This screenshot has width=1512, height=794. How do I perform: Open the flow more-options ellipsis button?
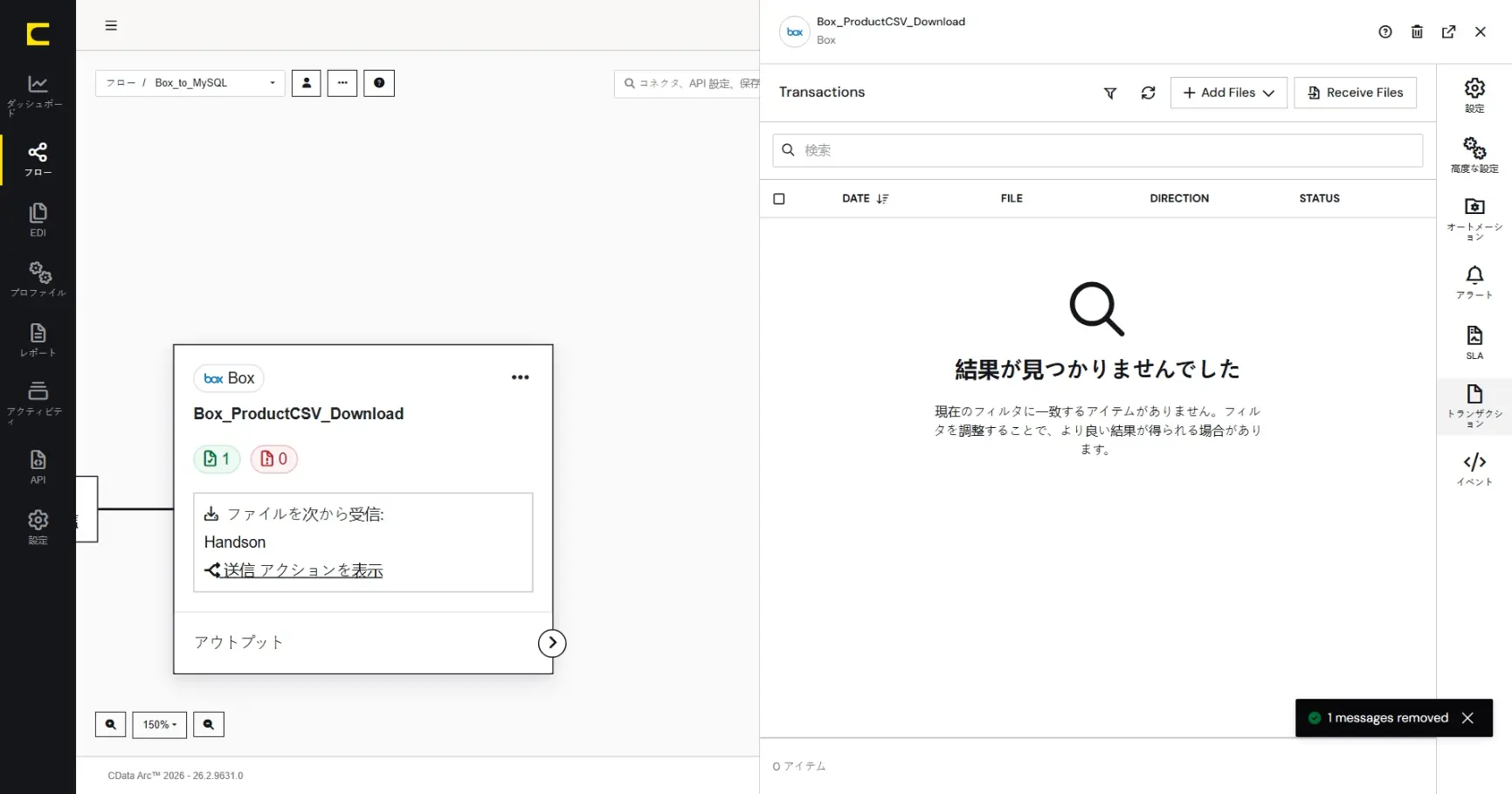342,83
